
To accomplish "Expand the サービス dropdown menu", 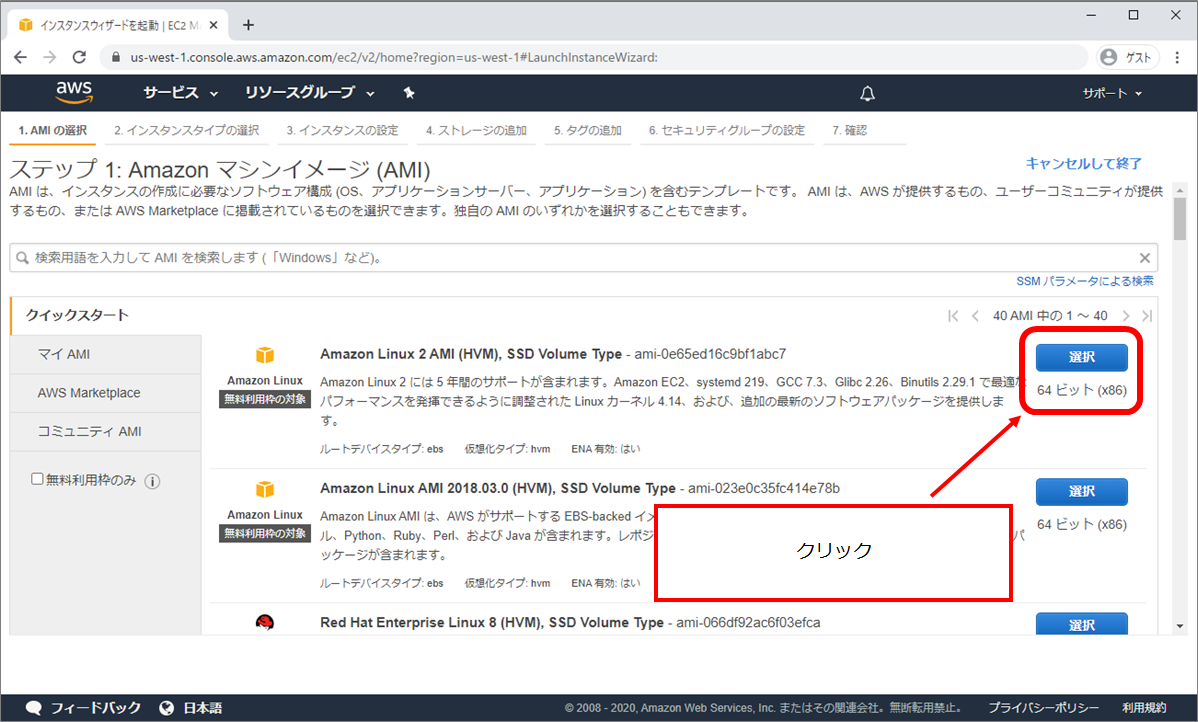I will pyautogui.click(x=180, y=93).
